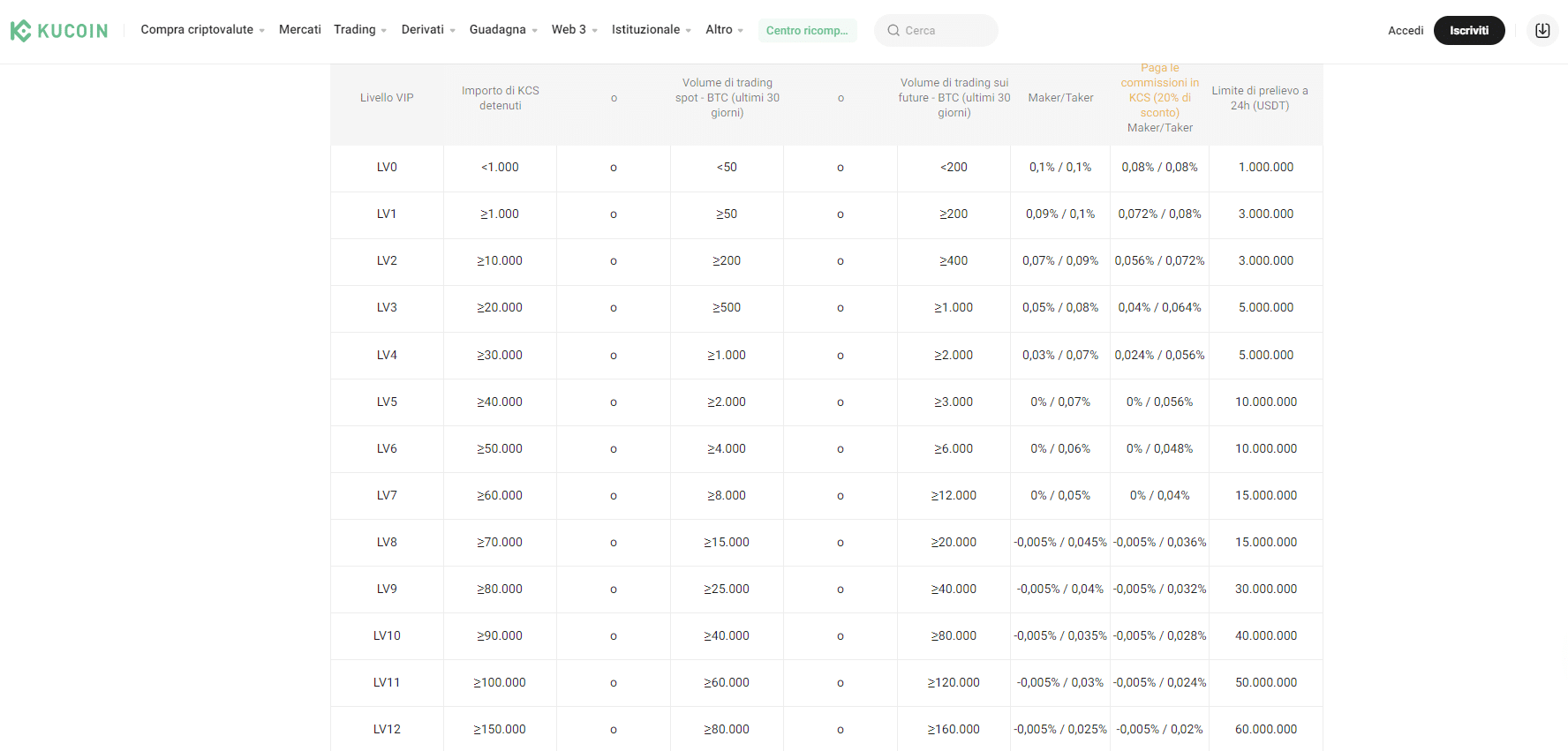Select the 50.000.000 withdrawal limit cell
This screenshot has width=1568, height=751.
click(x=1266, y=683)
